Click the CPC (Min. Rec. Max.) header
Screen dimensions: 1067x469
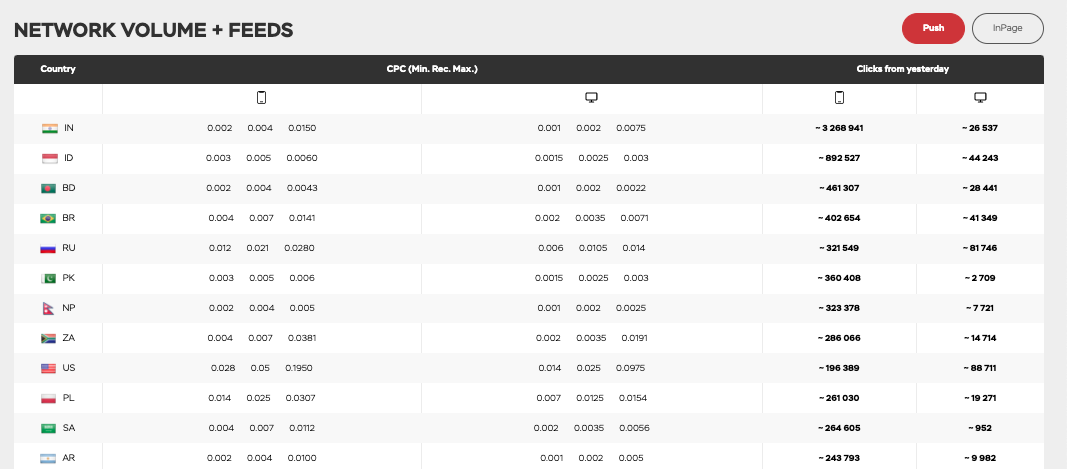pyautogui.click(x=432, y=69)
